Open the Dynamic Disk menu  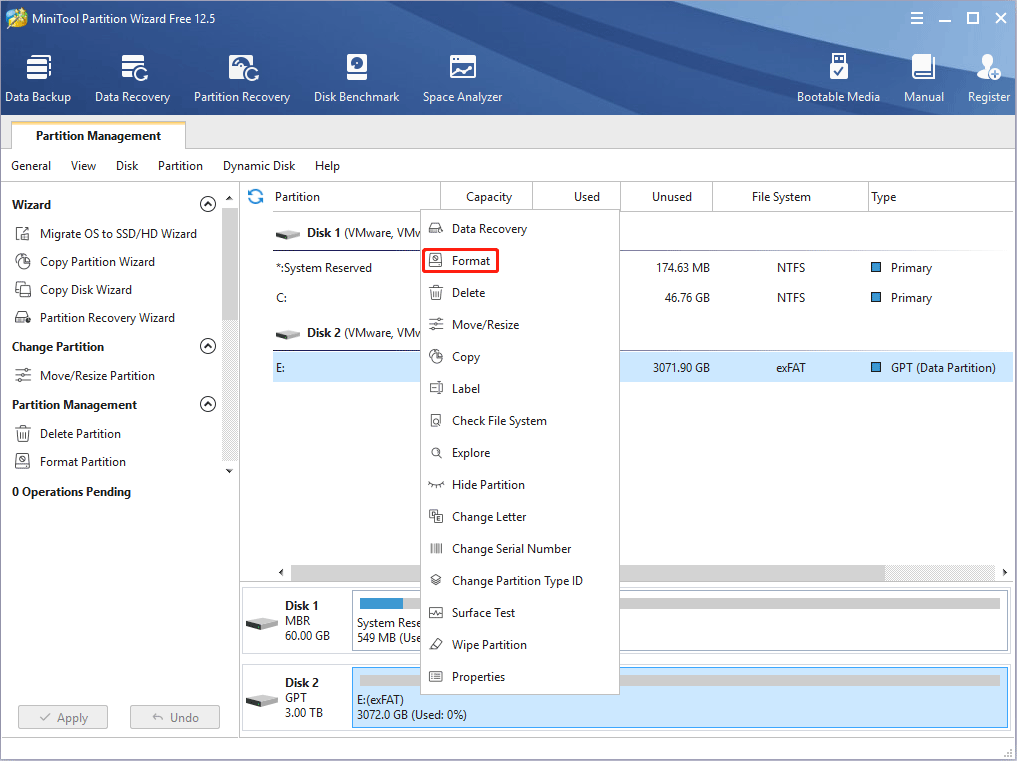pos(259,165)
